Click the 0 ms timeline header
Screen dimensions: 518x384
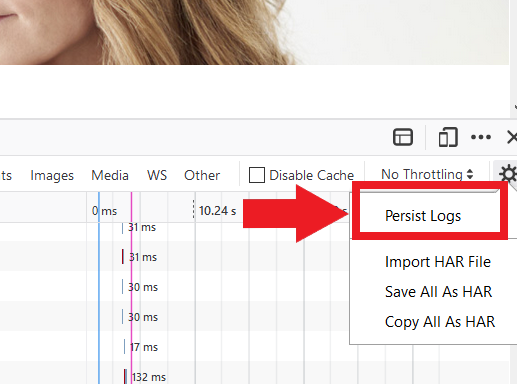coord(104,211)
